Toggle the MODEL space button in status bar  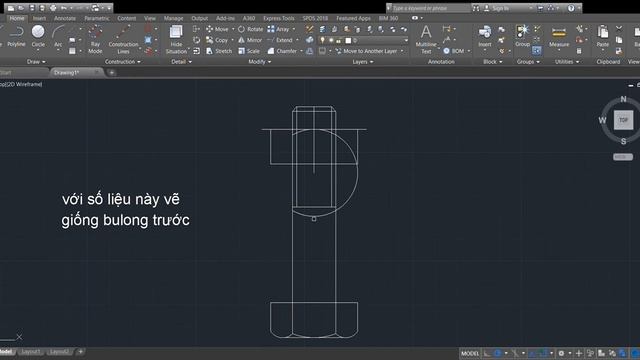tap(470, 353)
